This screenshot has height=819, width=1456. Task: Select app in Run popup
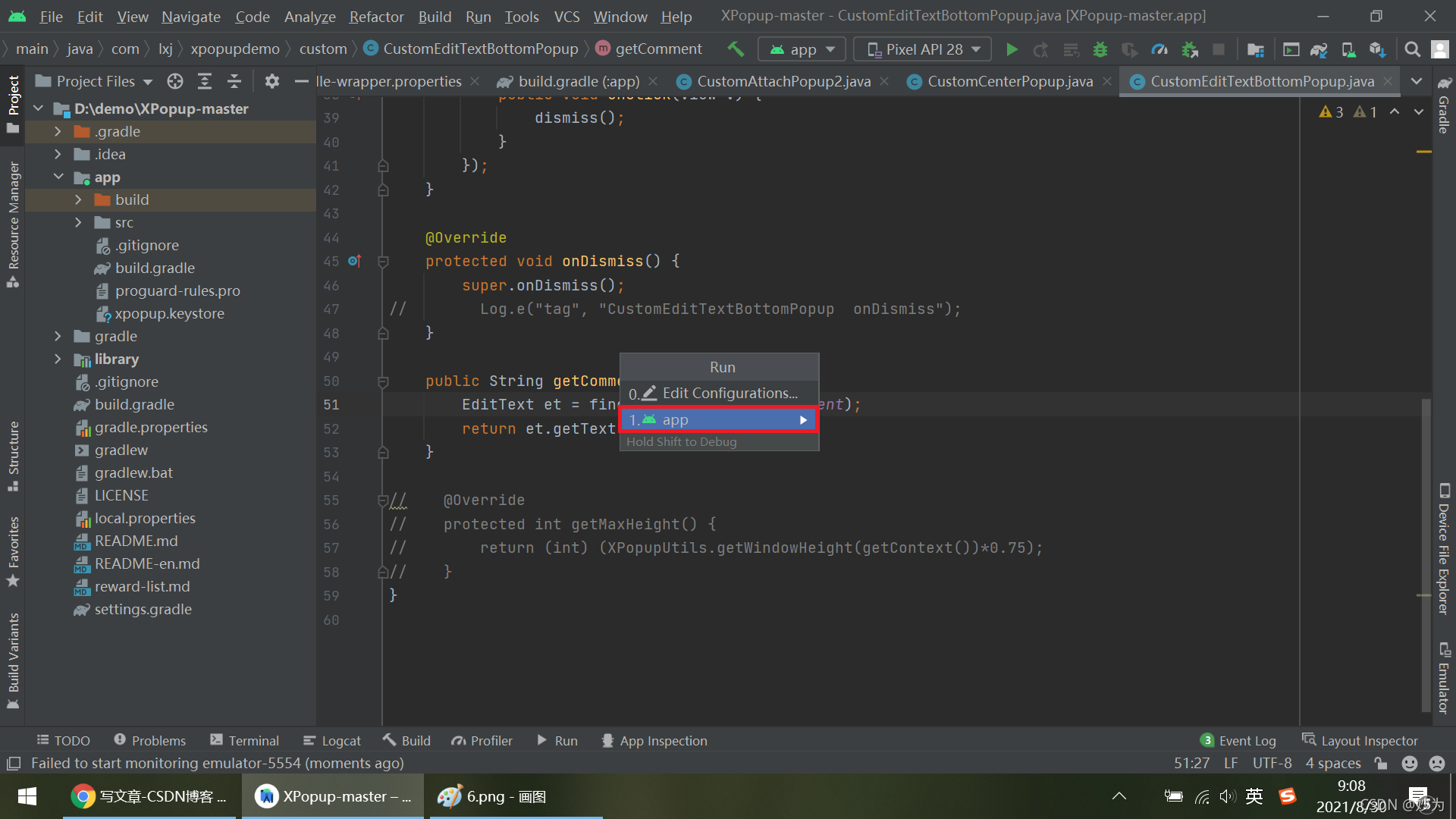[x=719, y=419]
